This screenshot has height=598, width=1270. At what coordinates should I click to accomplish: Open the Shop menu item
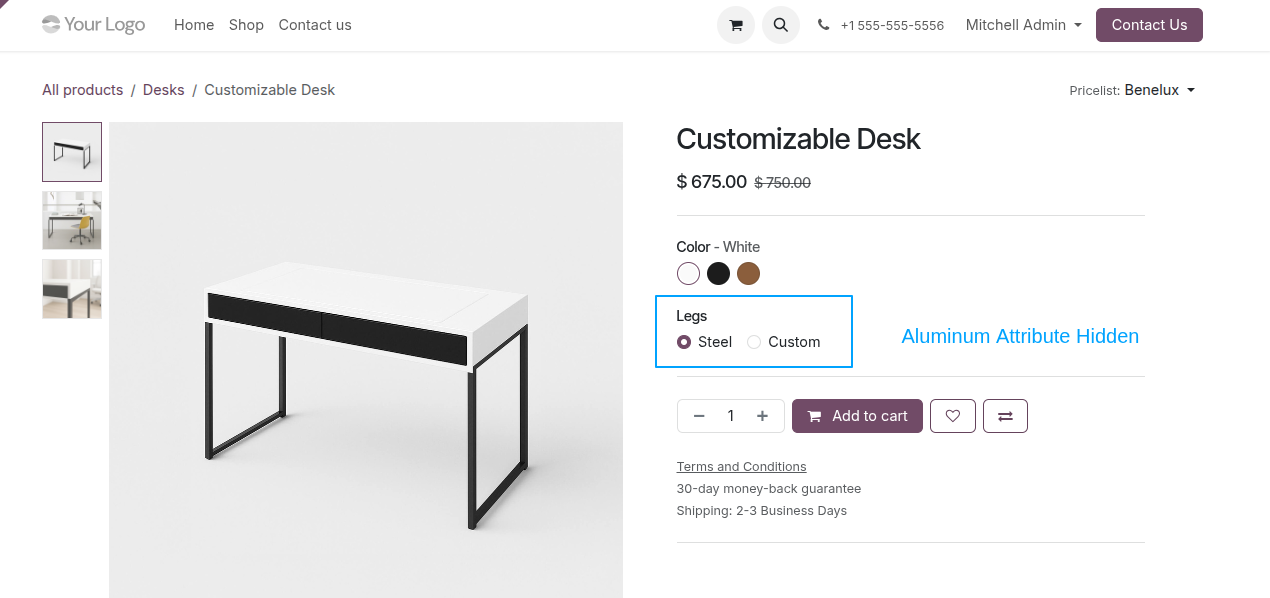pyautogui.click(x=246, y=25)
